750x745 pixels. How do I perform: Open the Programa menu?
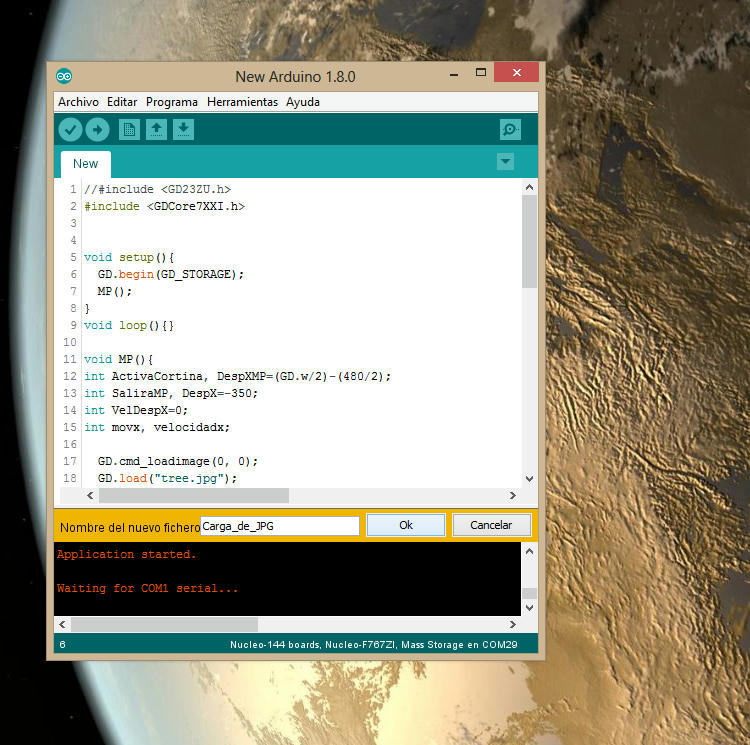(x=172, y=102)
